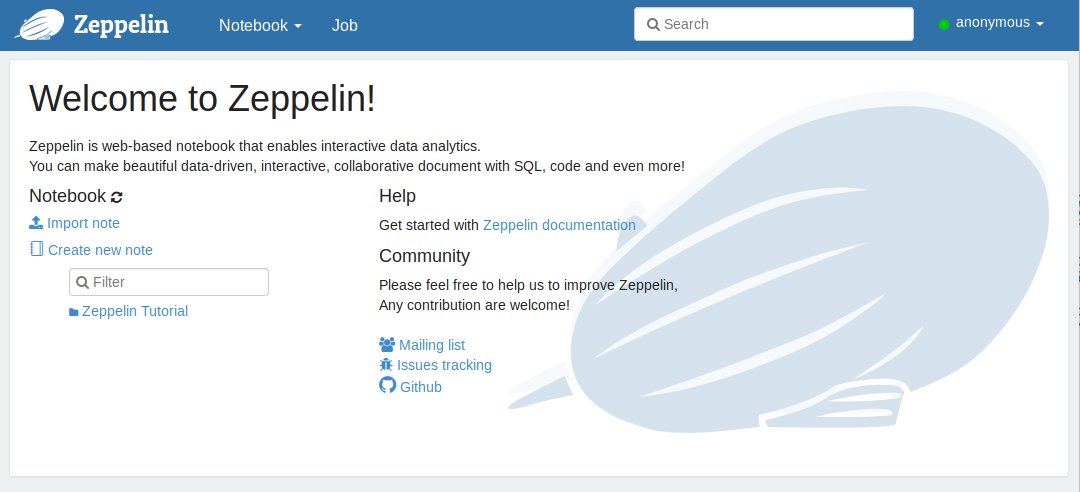The height and width of the screenshot is (492, 1080).
Task: Open the Job page
Action: [344, 25]
